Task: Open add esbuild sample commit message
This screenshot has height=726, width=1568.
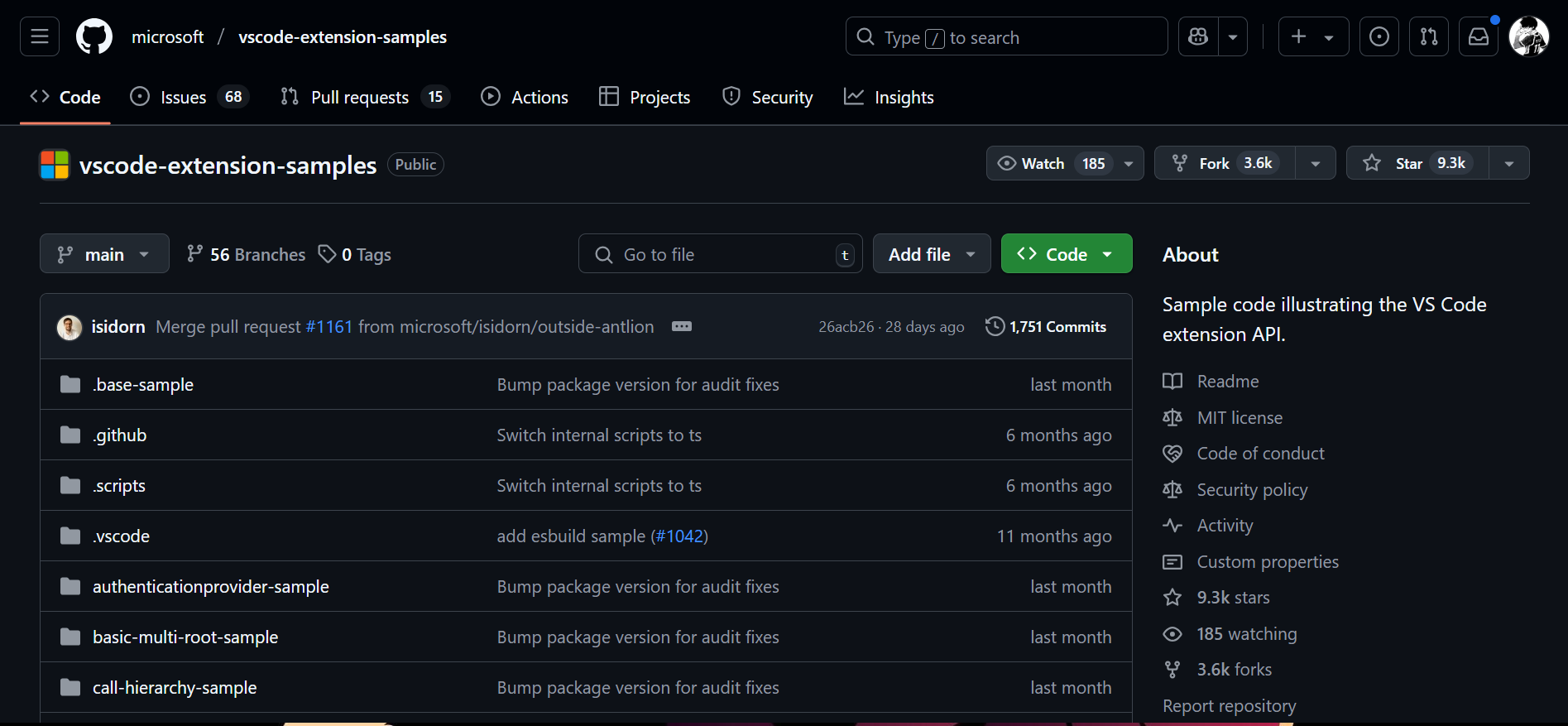Action: (x=571, y=536)
